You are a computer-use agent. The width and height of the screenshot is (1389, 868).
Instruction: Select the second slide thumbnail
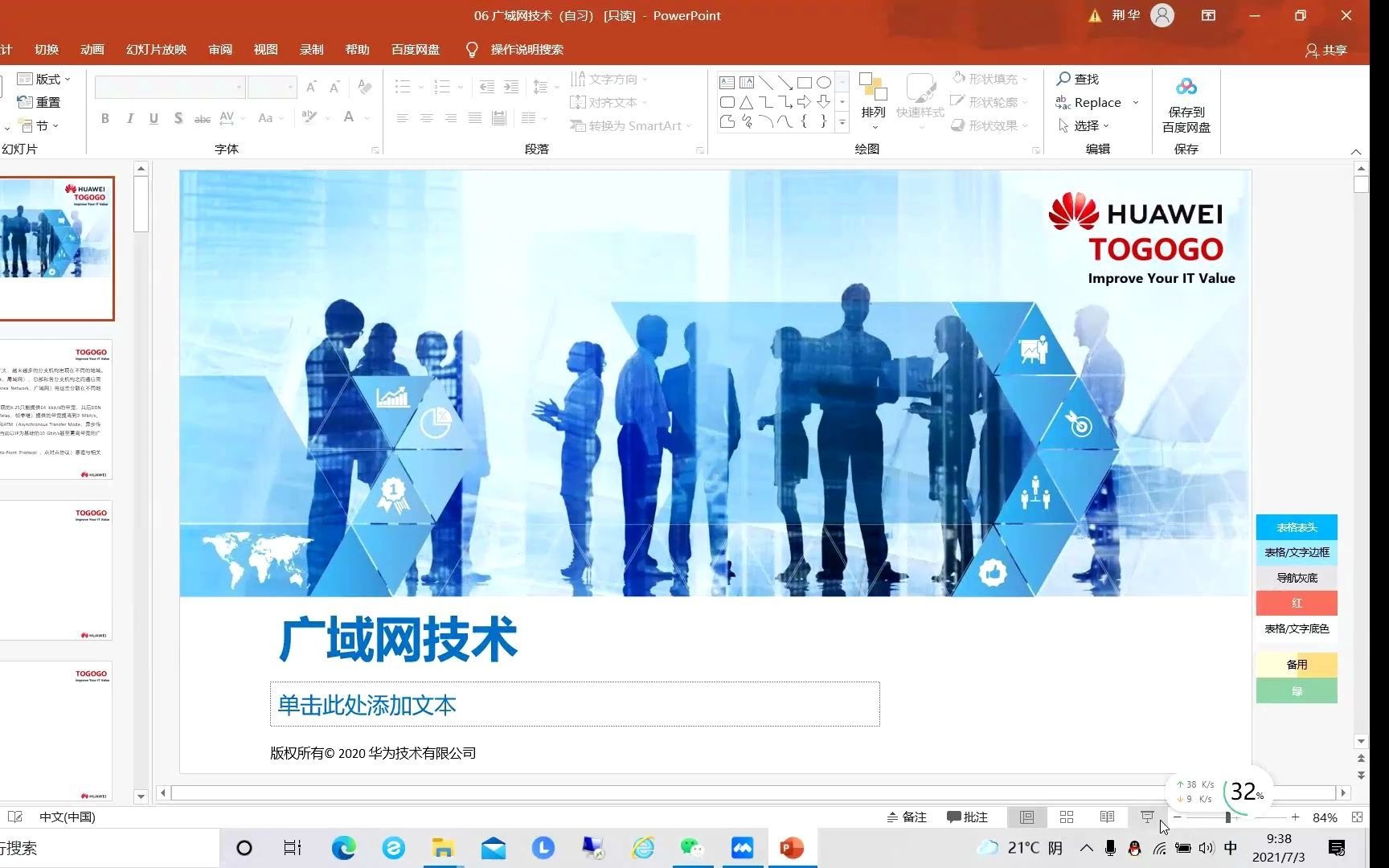pyautogui.click(x=56, y=410)
